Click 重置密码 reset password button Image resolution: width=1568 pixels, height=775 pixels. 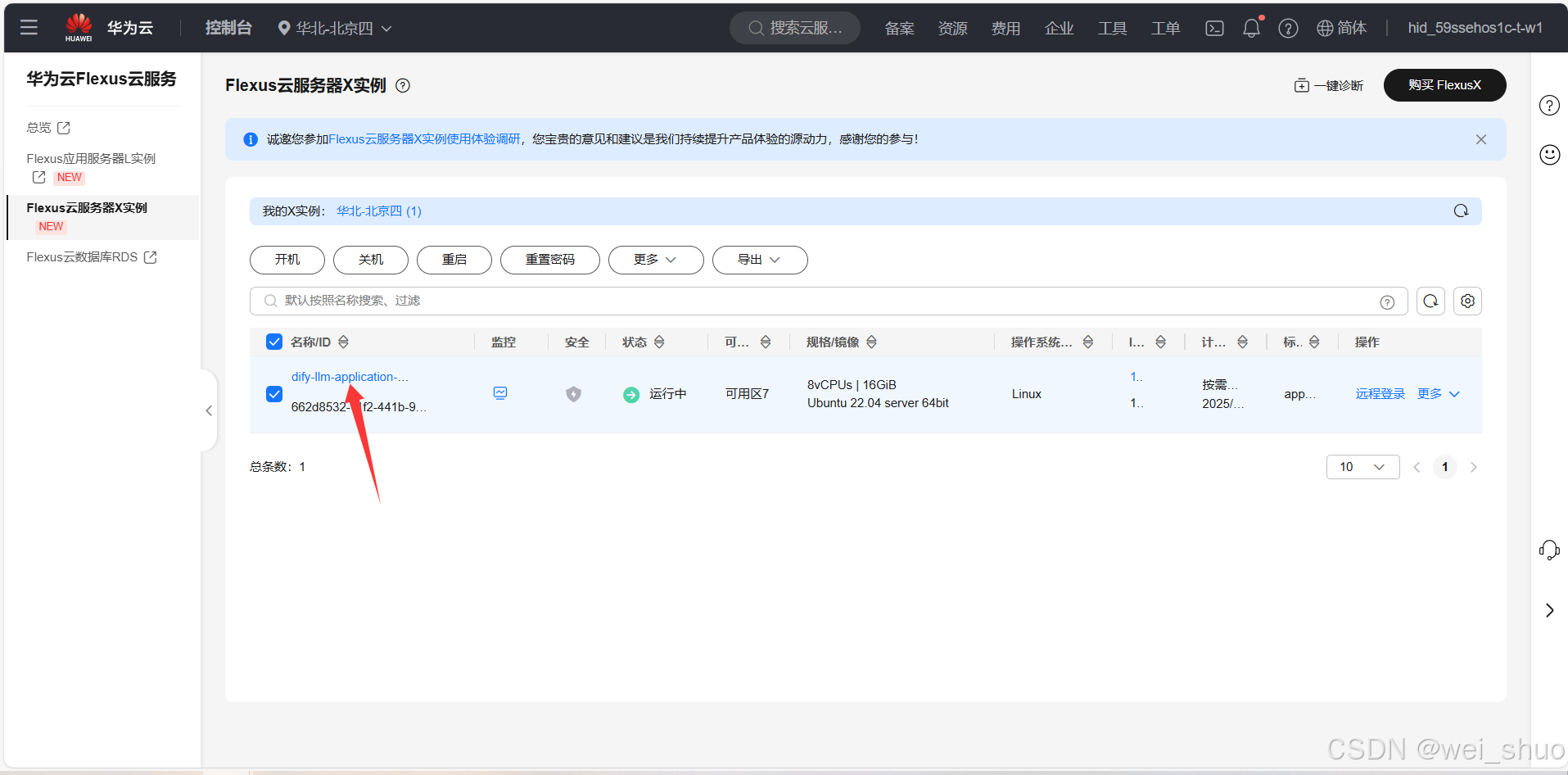pos(550,260)
